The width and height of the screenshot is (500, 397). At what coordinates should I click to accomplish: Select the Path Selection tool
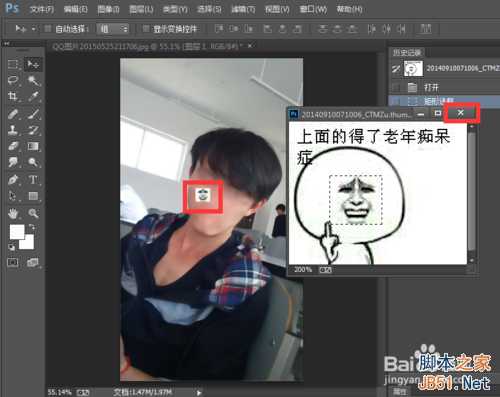[13, 196]
